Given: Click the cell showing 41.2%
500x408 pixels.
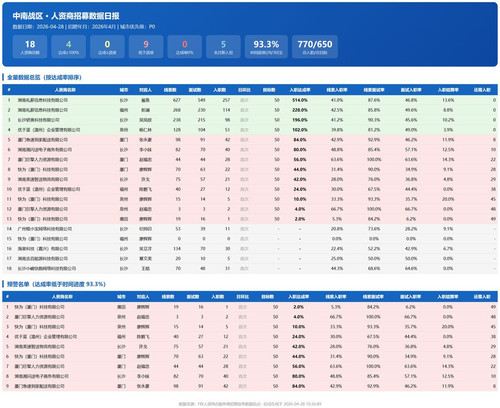Looking at the screenshot, I should pyautogui.click(x=337, y=120).
